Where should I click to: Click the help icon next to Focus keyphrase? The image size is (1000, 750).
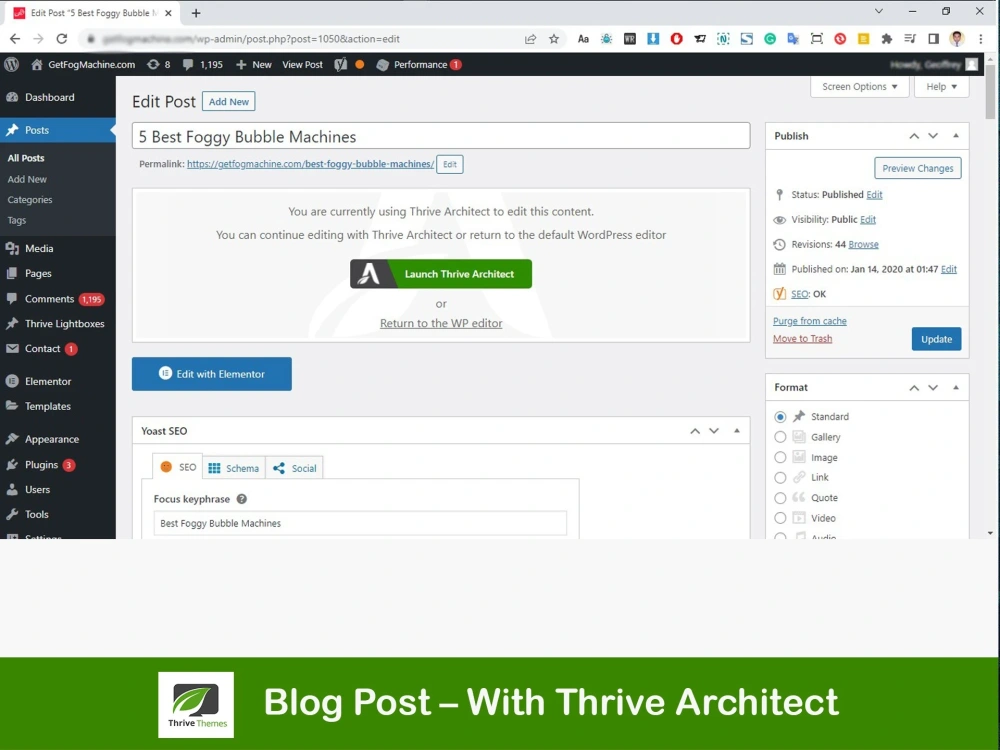coord(242,499)
